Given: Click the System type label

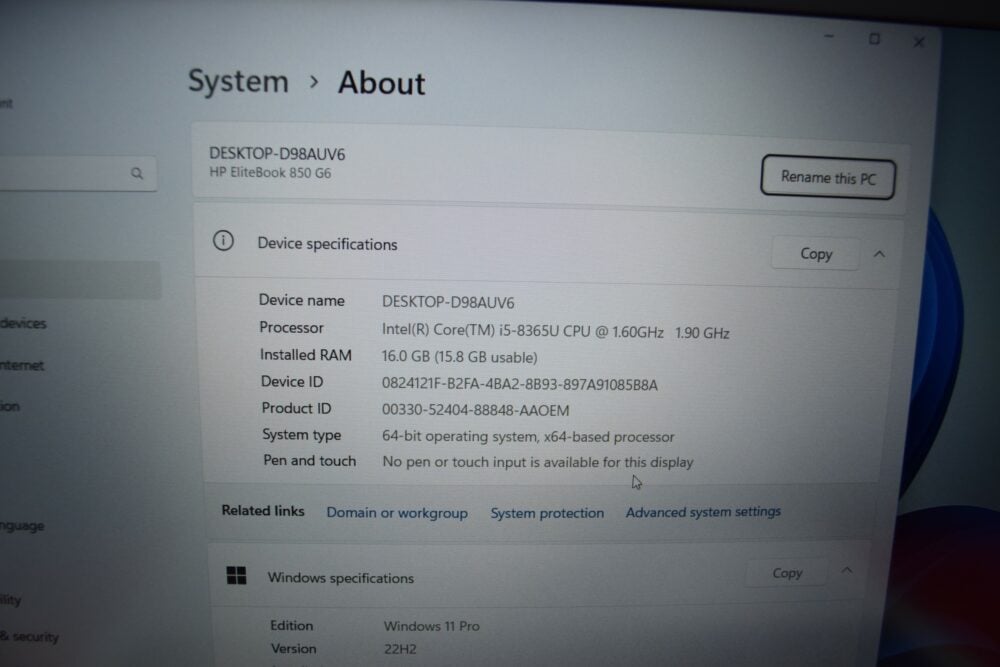Looking at the screenshot, I should [x=301, y=435].
